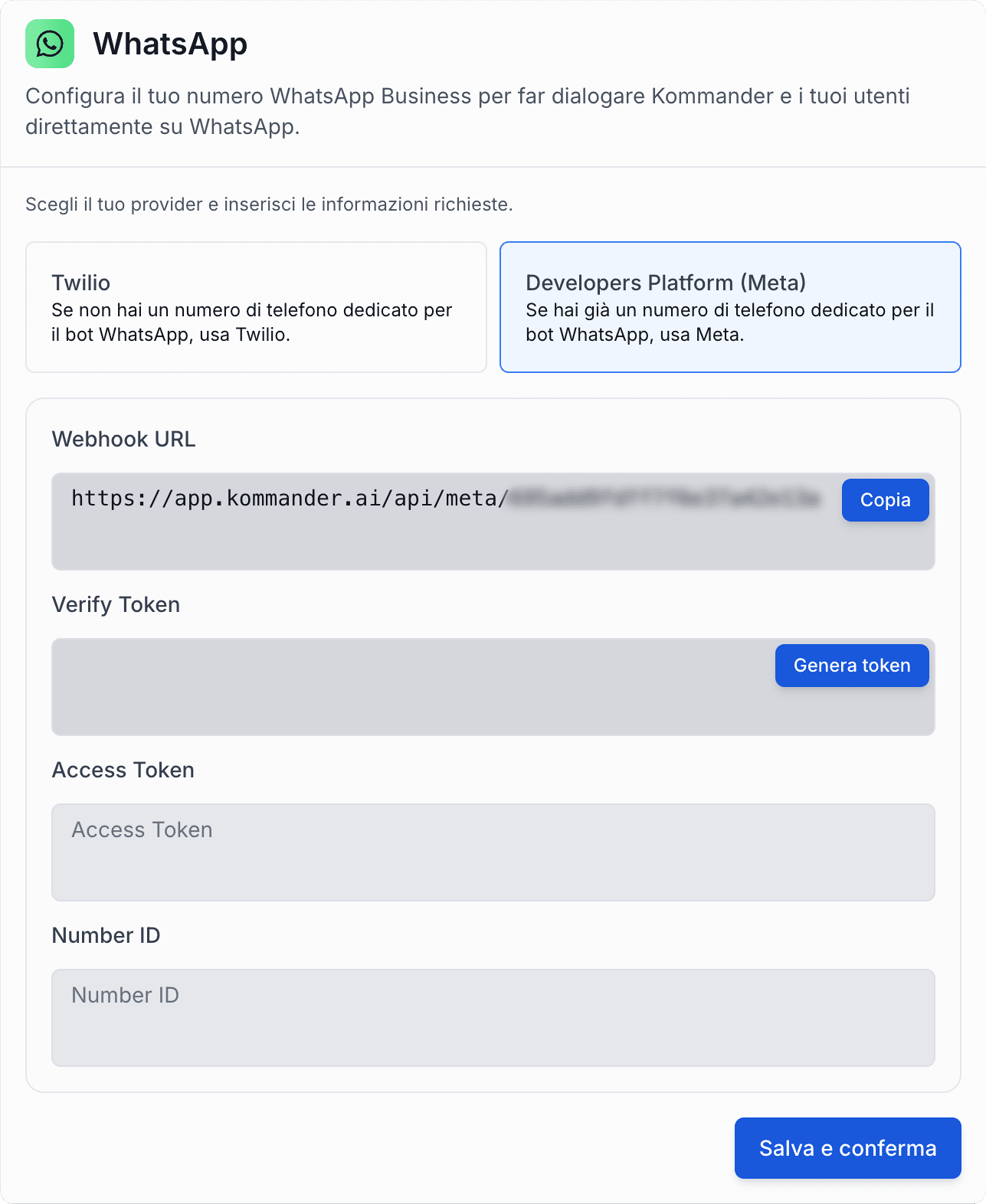
Task: Click the WhatsApp heading title
Action: [x=170, y=44]
